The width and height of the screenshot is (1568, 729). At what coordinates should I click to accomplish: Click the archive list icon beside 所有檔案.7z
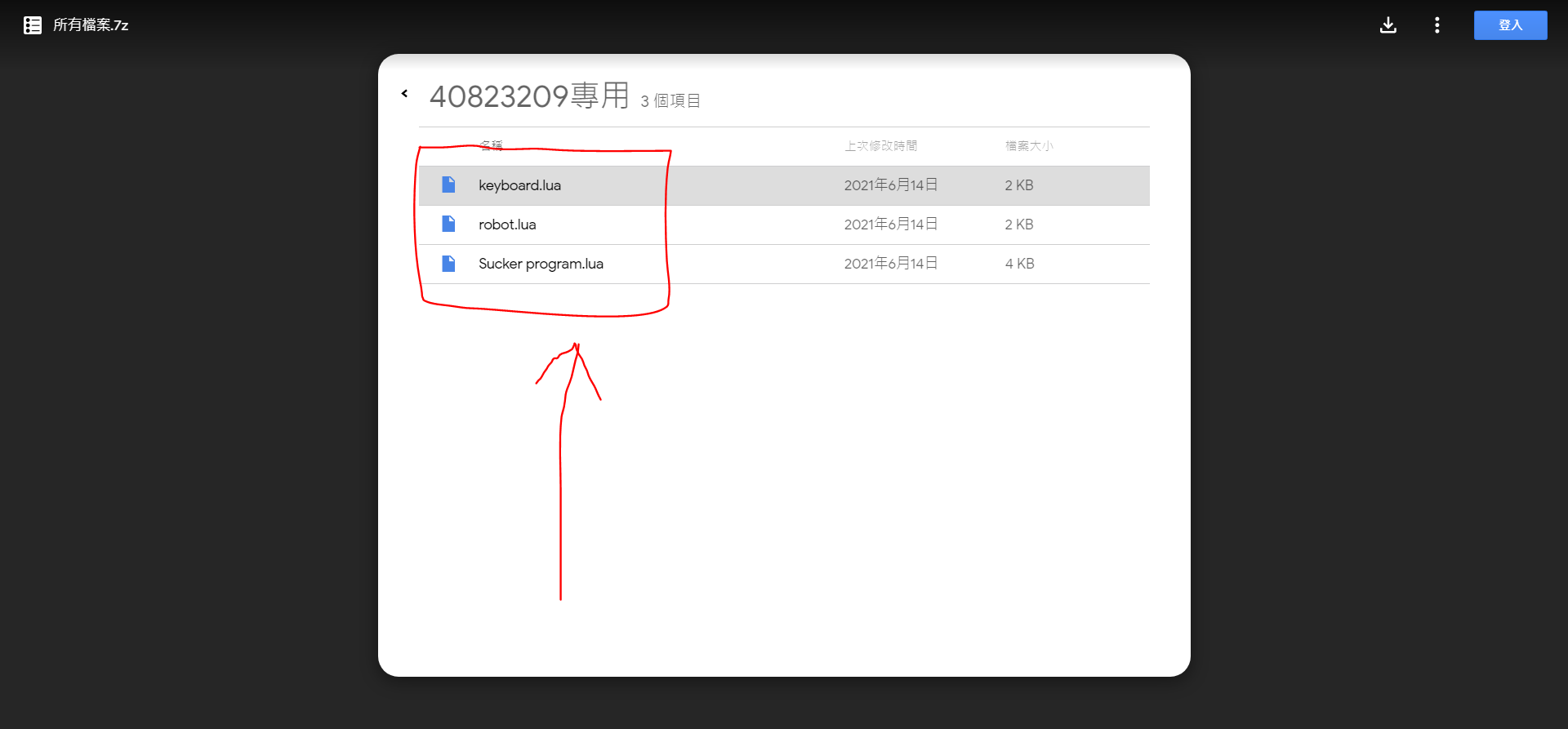pos(33,25)
